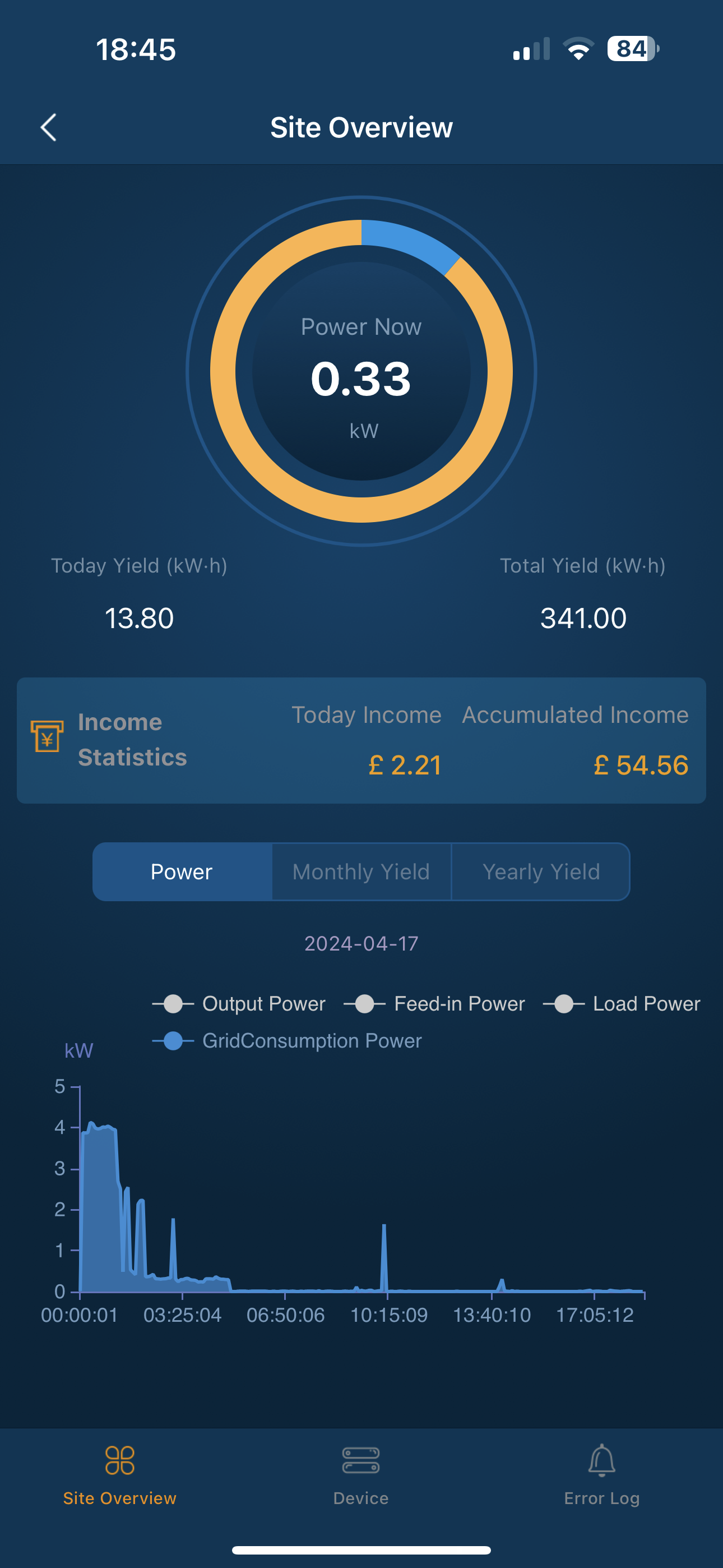
Task: Toggle the Feed-in Power chart series
Action: (x=434, y=1004)
